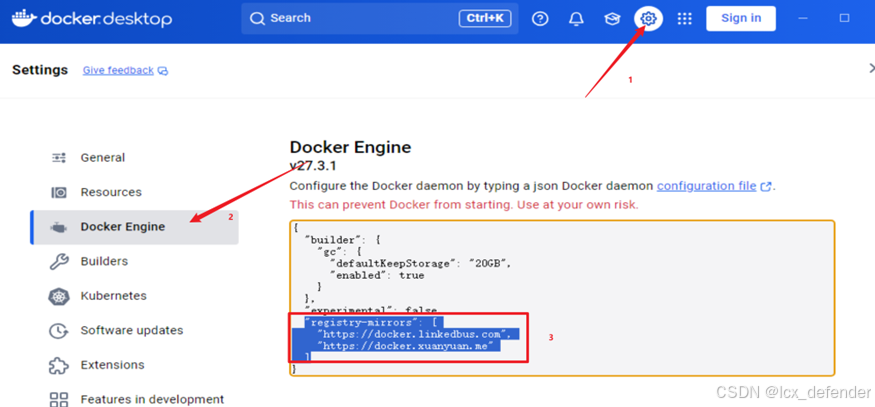Click the red risk warning text
The image size is (875, 407).
pos(464,205)
